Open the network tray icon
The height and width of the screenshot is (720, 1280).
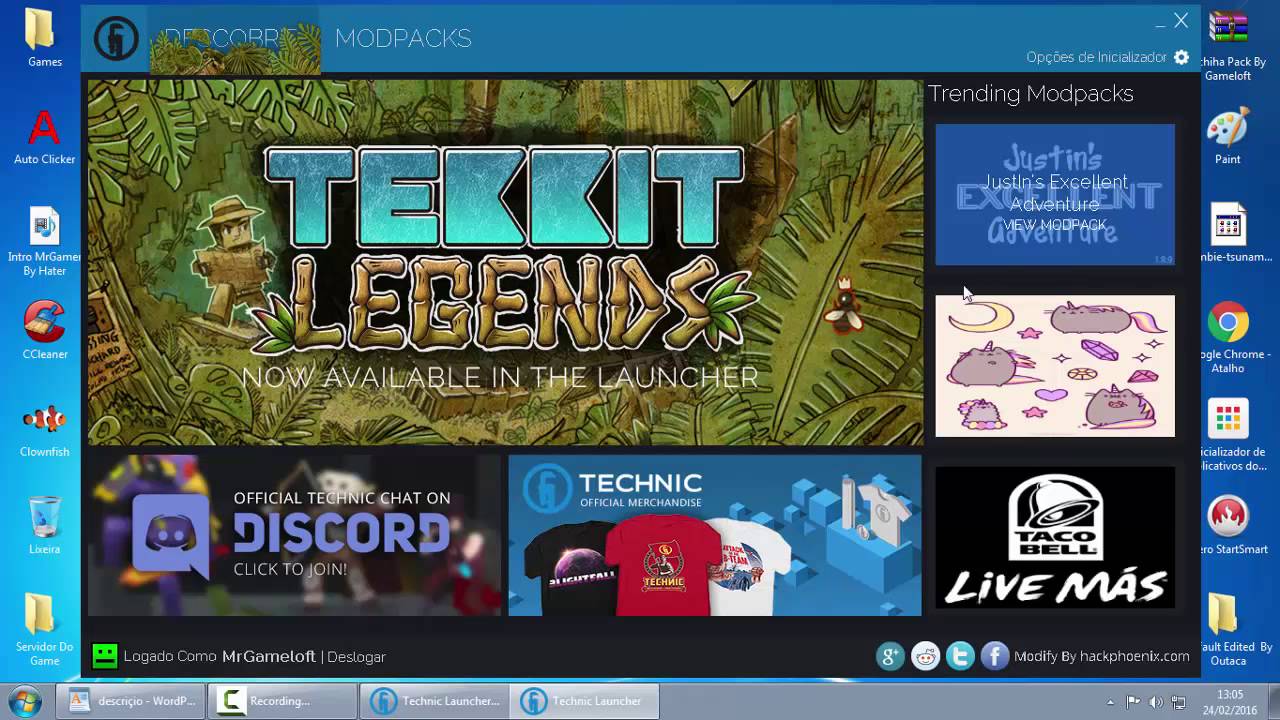(1179, 702)
